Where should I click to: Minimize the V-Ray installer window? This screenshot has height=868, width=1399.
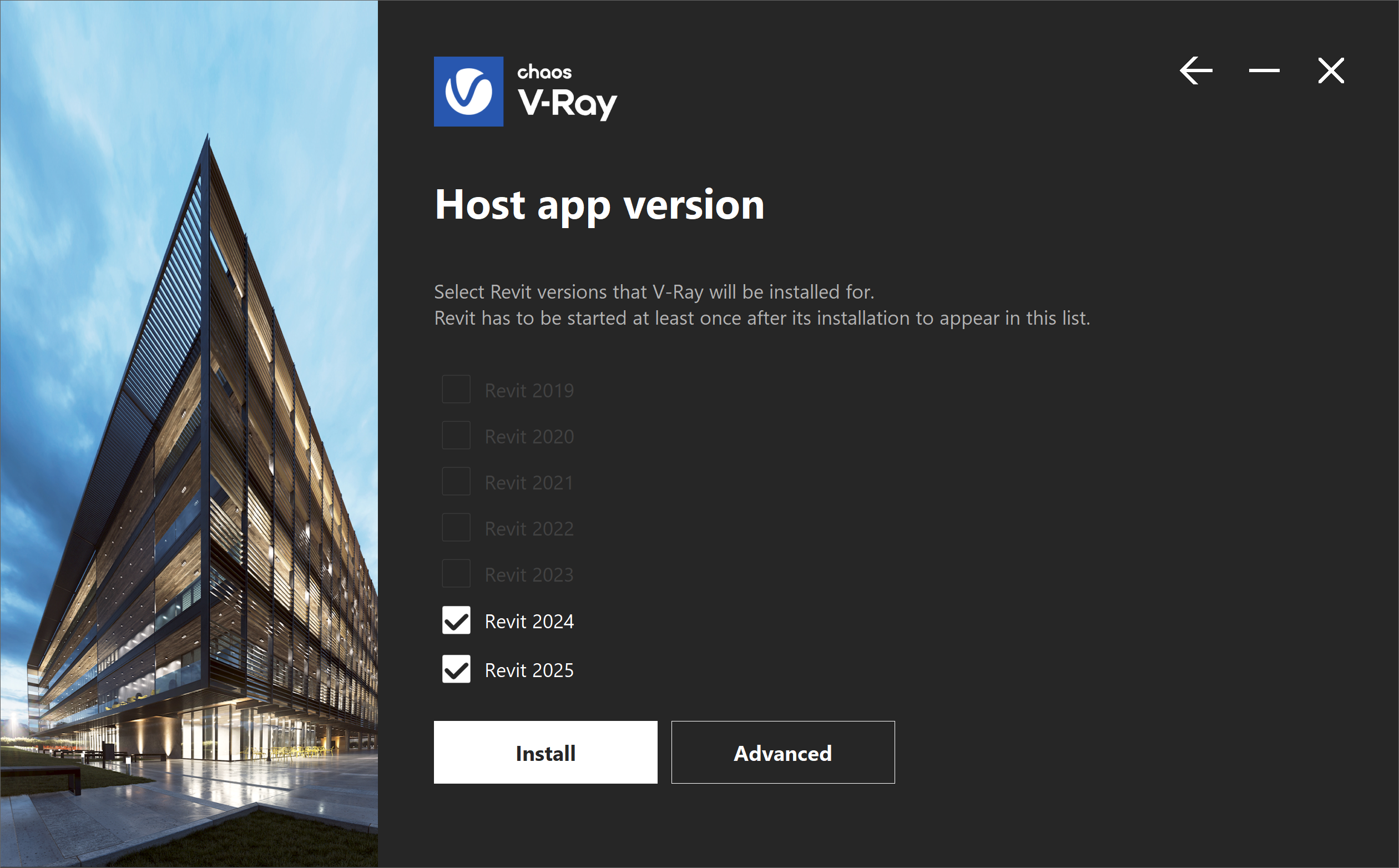(x=1264, y=70)
